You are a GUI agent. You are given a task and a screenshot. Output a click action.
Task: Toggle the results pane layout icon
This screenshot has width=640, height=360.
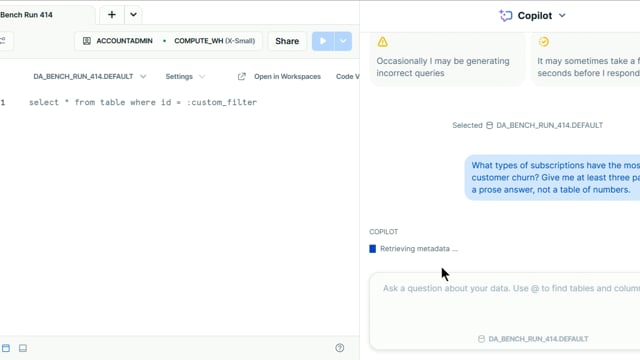[x=23, y=348]
